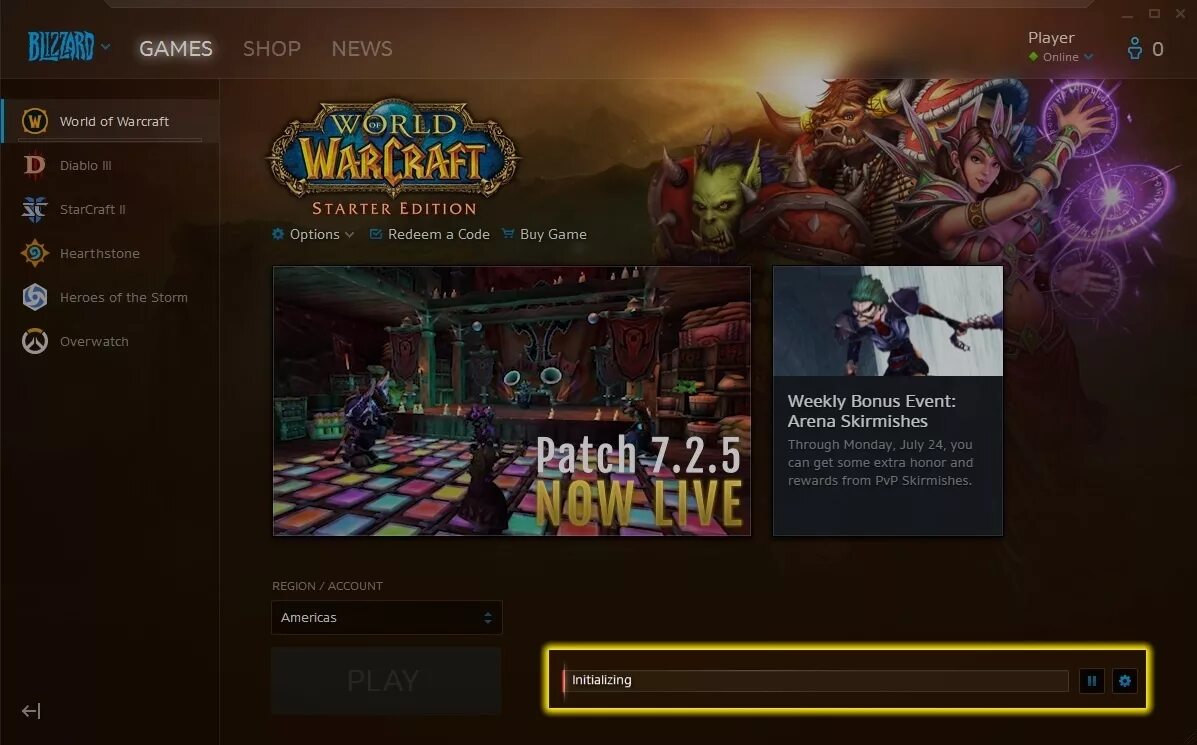Open download settings gear icon
This screenshot has width=1197, height=745.
pos(1124,680)
